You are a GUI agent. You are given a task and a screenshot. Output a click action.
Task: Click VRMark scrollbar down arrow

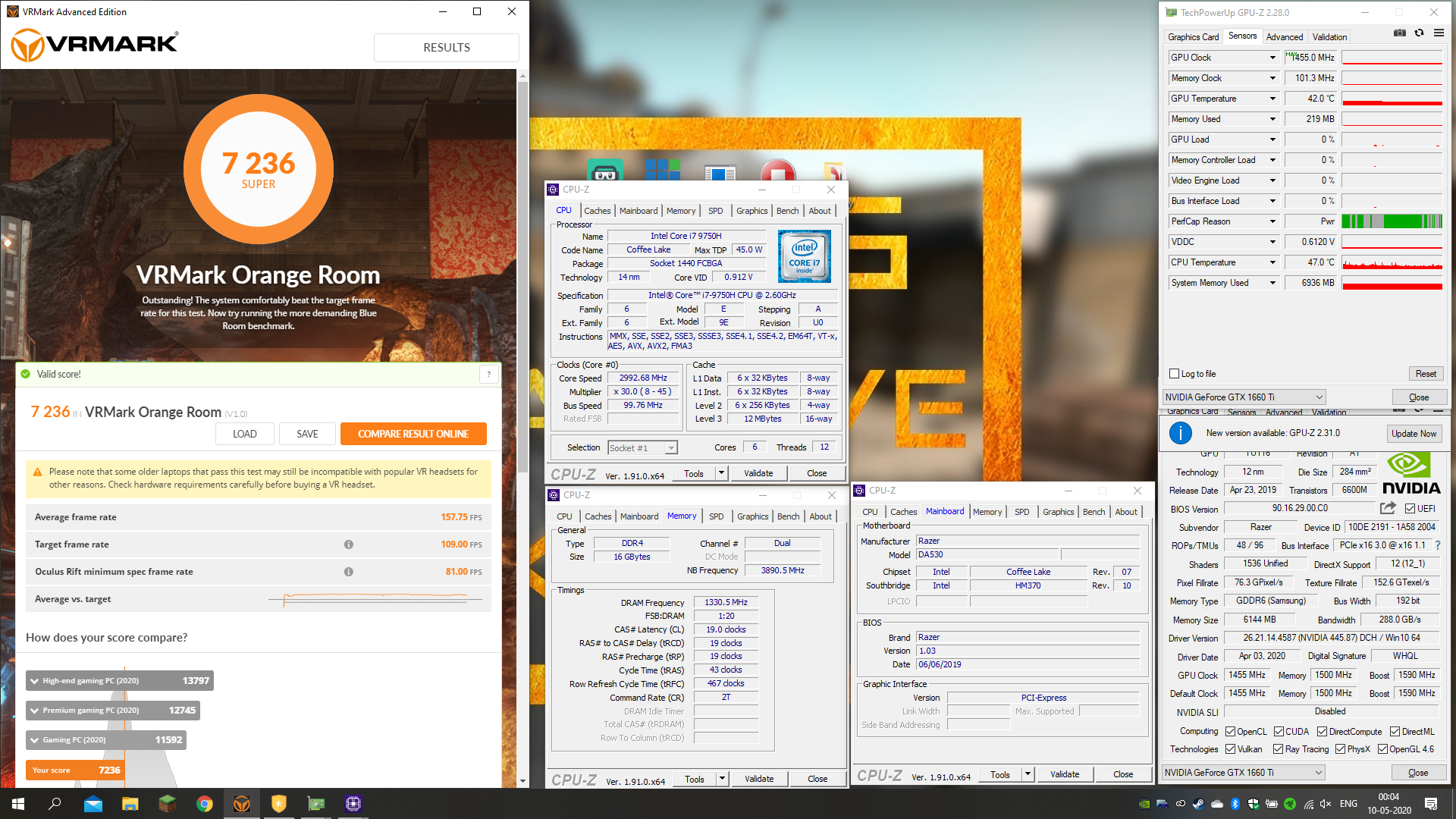click(x=522, y=781)
